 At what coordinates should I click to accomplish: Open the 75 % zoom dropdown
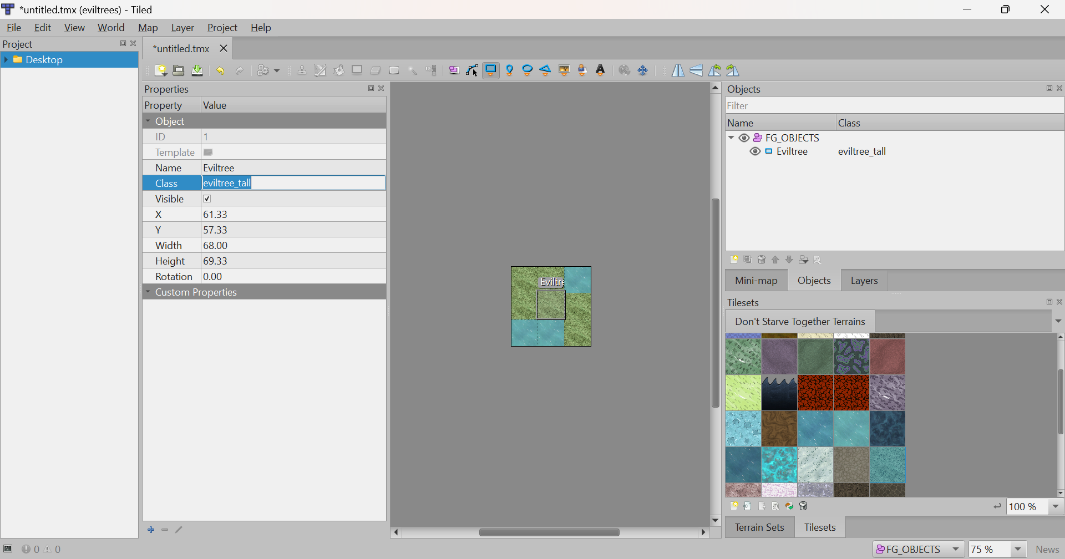(1018, 549)
